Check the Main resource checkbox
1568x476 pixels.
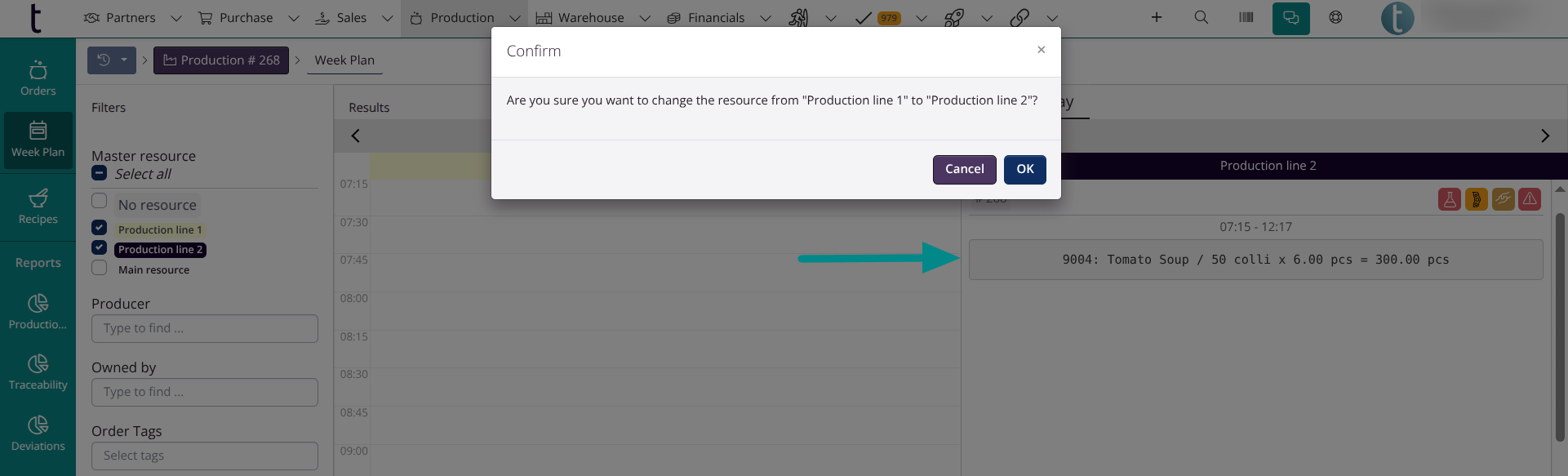(x=100, y=268)
